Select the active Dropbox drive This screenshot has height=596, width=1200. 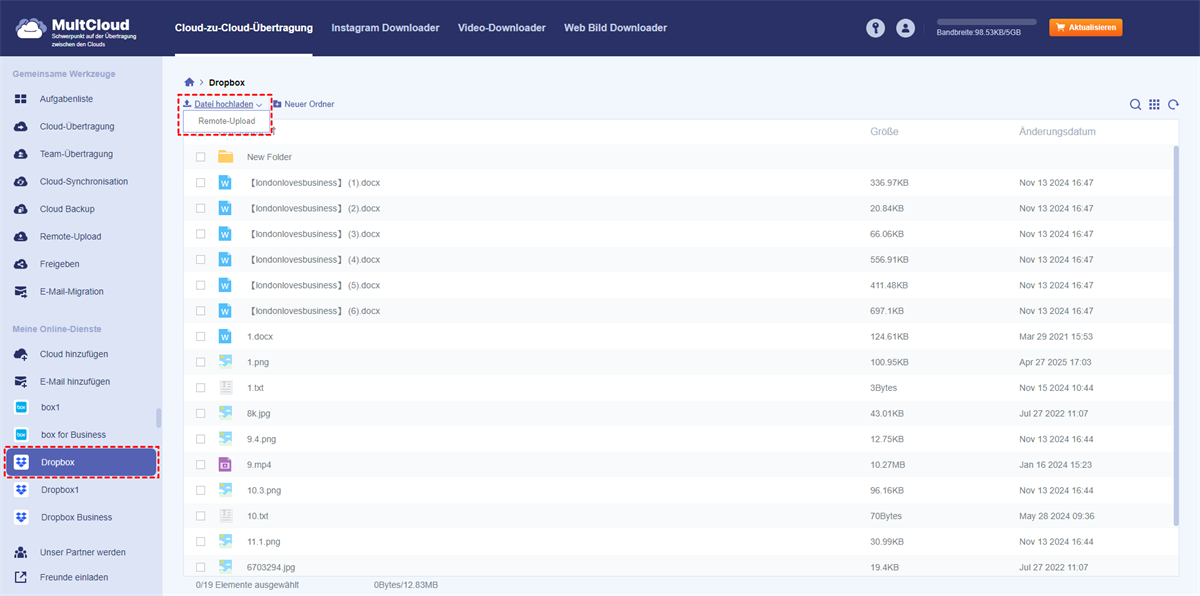(81, 462)
